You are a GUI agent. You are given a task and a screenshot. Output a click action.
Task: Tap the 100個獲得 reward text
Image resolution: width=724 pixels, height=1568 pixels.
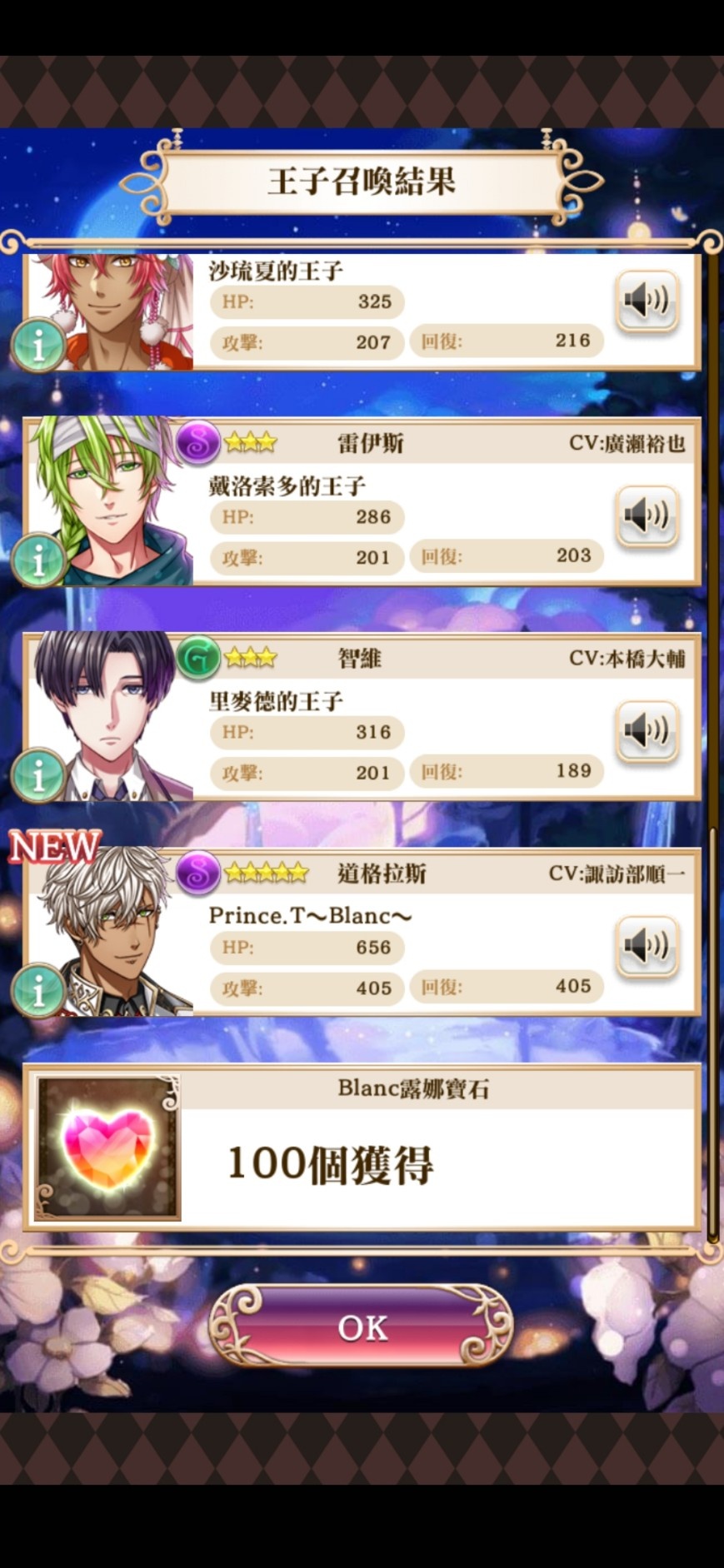point(330,1164)
